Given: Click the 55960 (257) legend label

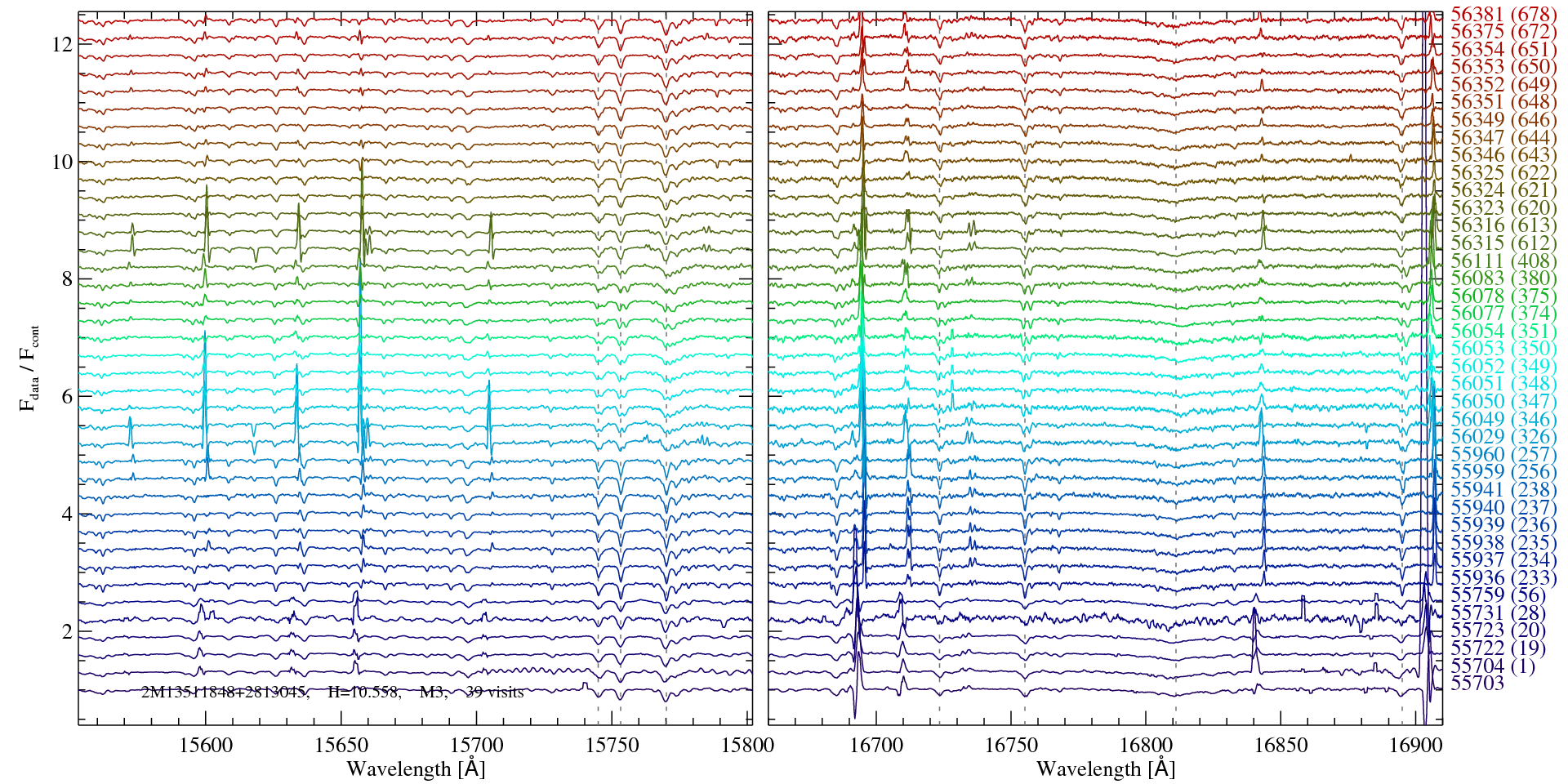Looking at the screenshot, I should (x=1503, y=455).
